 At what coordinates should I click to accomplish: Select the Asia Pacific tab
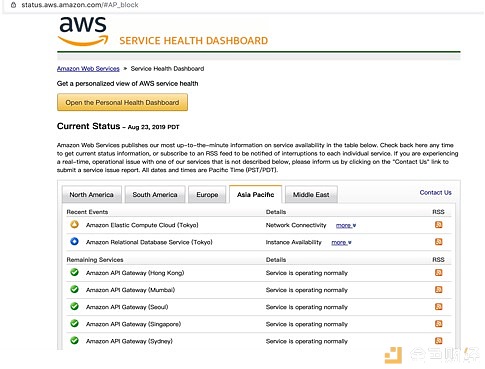click(256, 194)
